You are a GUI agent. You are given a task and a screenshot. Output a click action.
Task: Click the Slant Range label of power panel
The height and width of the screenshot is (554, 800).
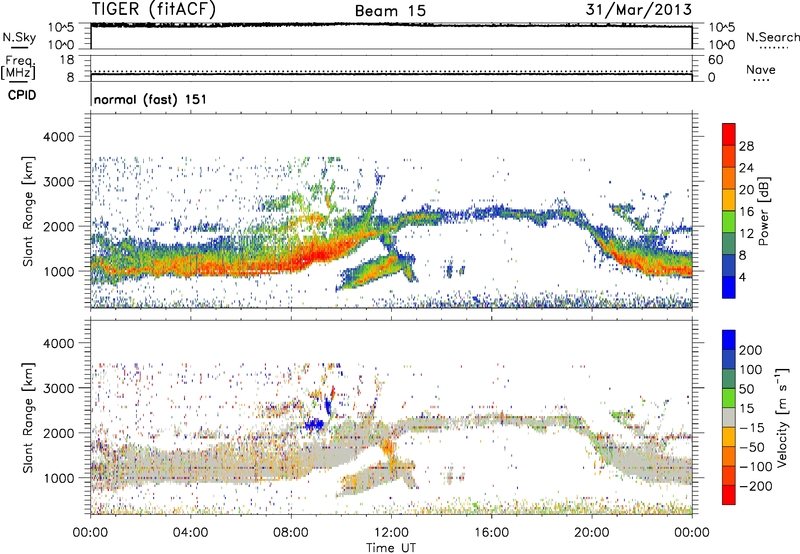pyautogui.click(x=28, y=211)
